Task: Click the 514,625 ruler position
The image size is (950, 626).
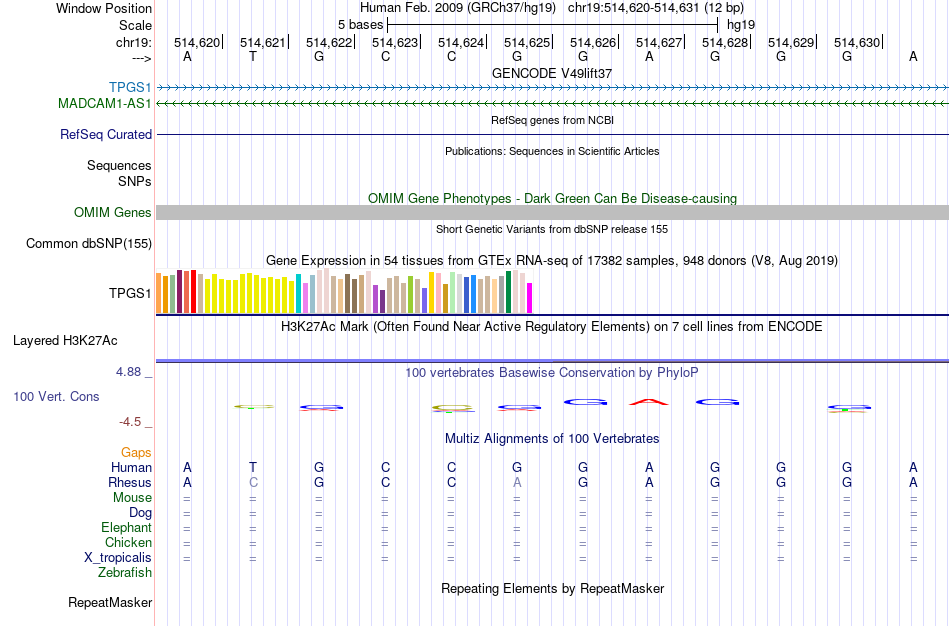Action: click(x=527, y=42)
